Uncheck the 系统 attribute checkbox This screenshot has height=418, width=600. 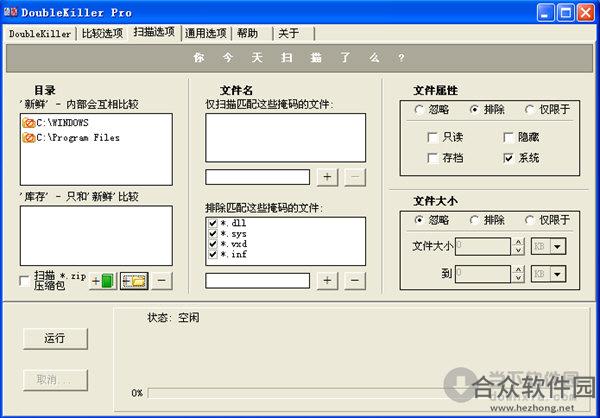(x=508, y=158)
